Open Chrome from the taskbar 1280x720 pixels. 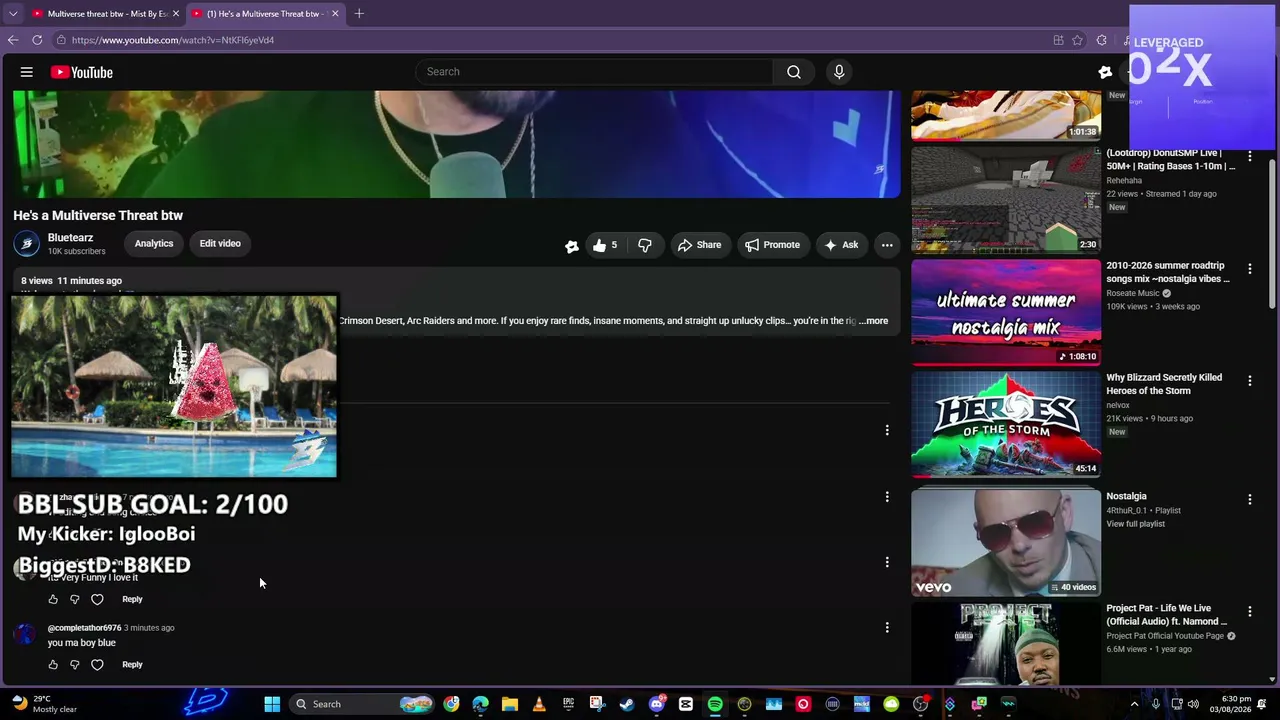(x=452, y=704)
